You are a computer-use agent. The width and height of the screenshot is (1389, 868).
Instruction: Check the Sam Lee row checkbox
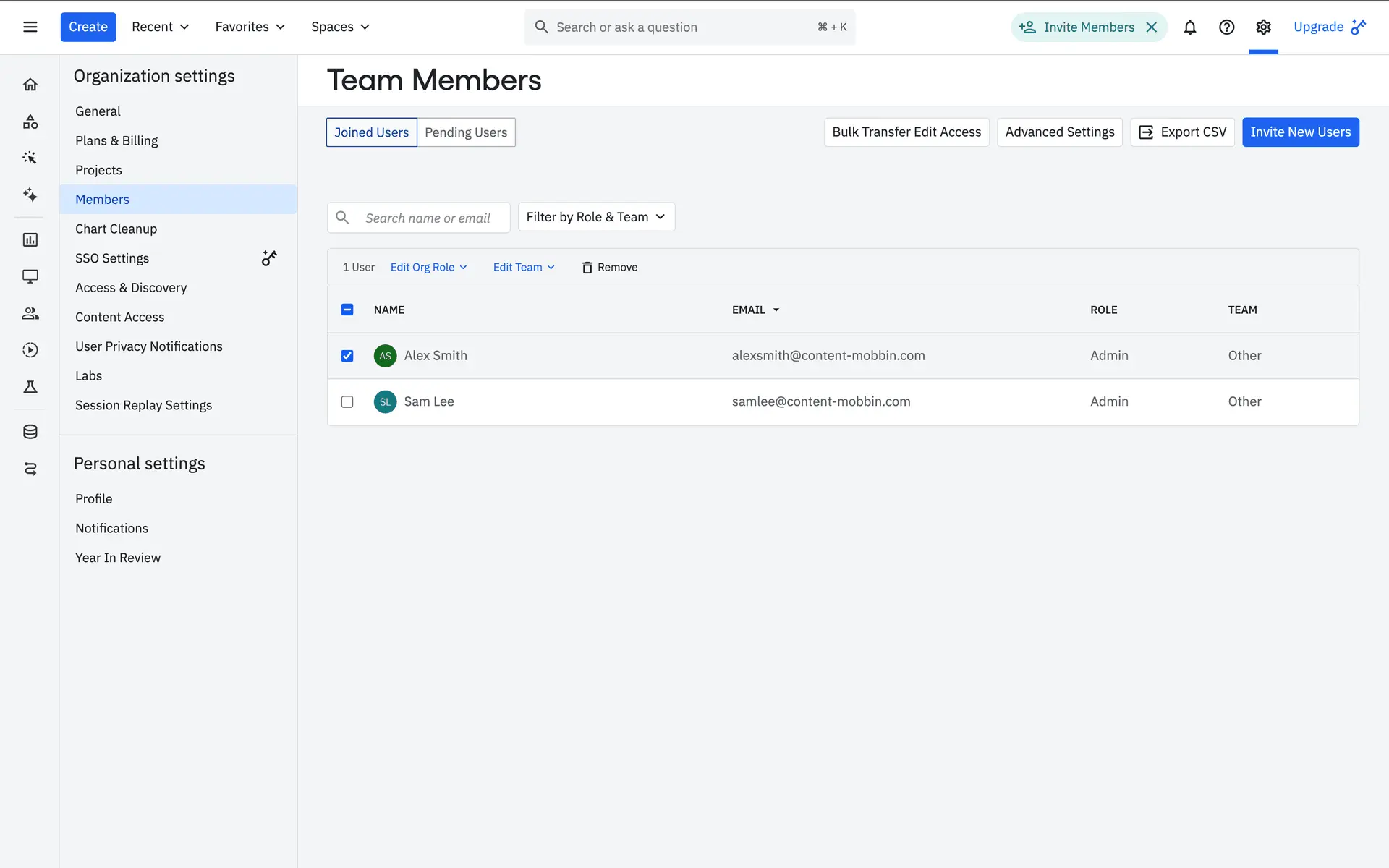point(347,401)
